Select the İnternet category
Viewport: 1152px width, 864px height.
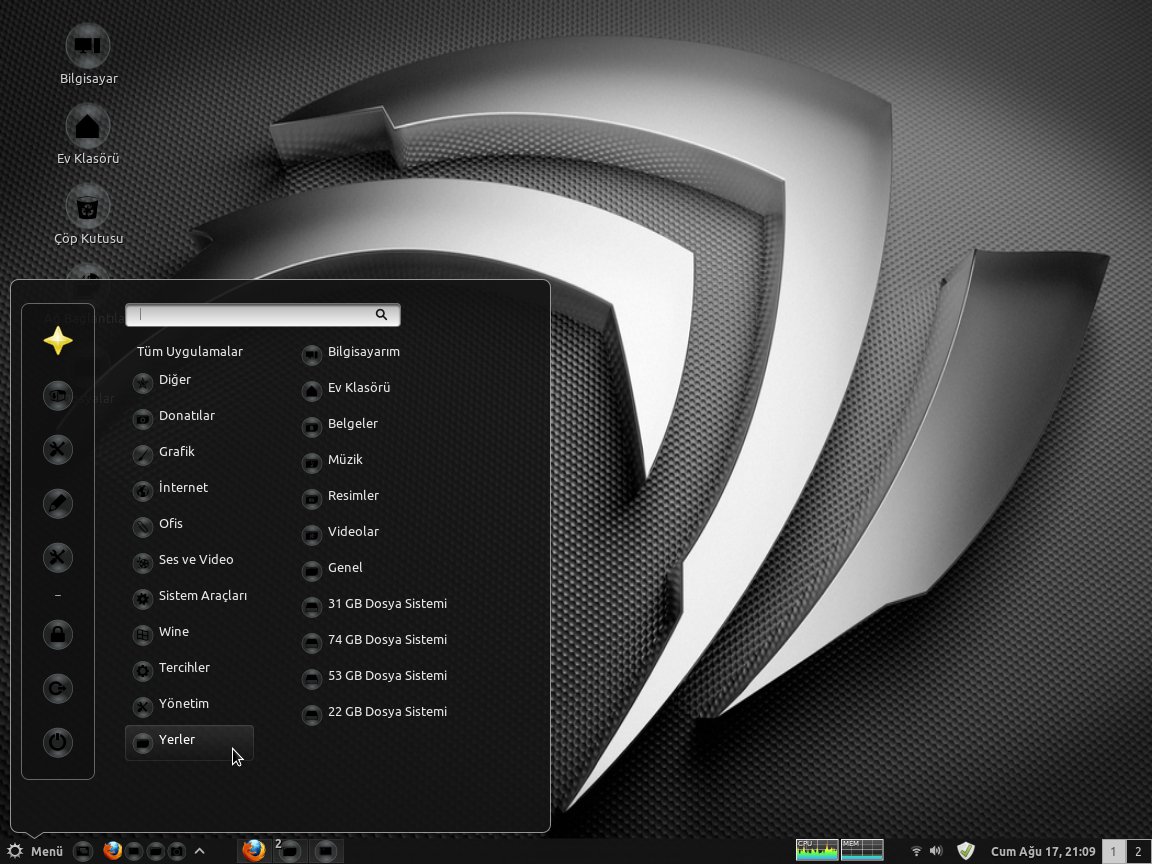pos(190,488)
